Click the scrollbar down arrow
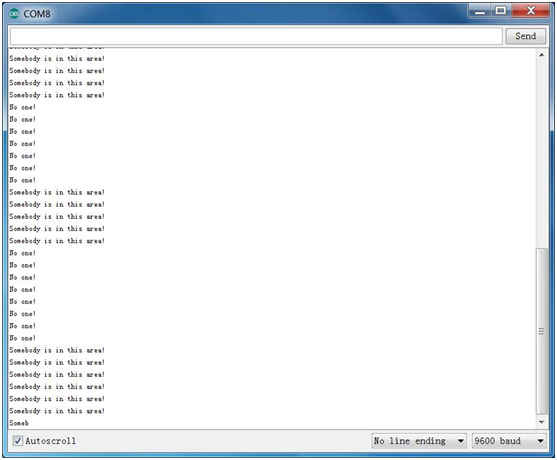 pos(541,422)
